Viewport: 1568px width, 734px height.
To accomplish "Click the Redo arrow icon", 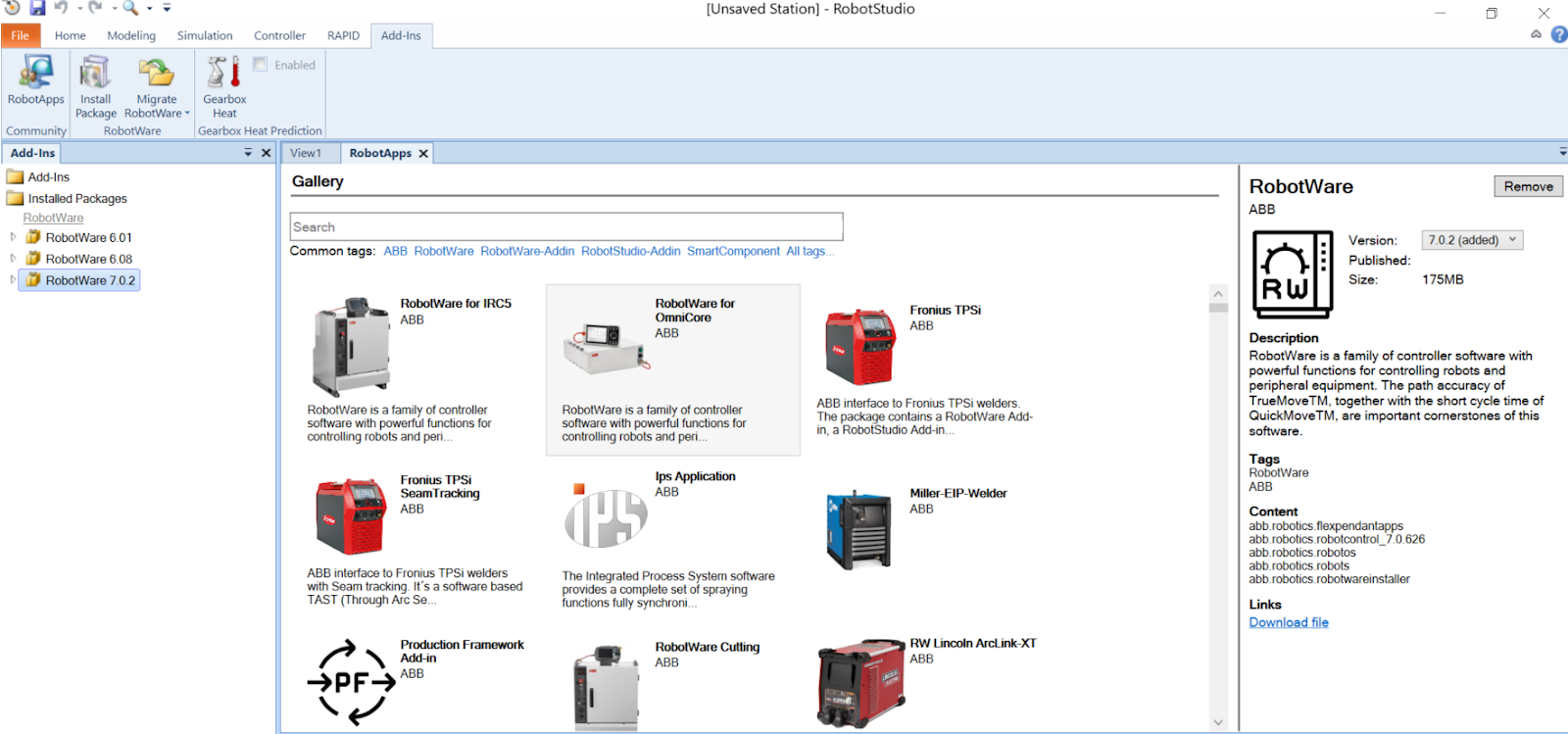I will click(x=95, y=8).
